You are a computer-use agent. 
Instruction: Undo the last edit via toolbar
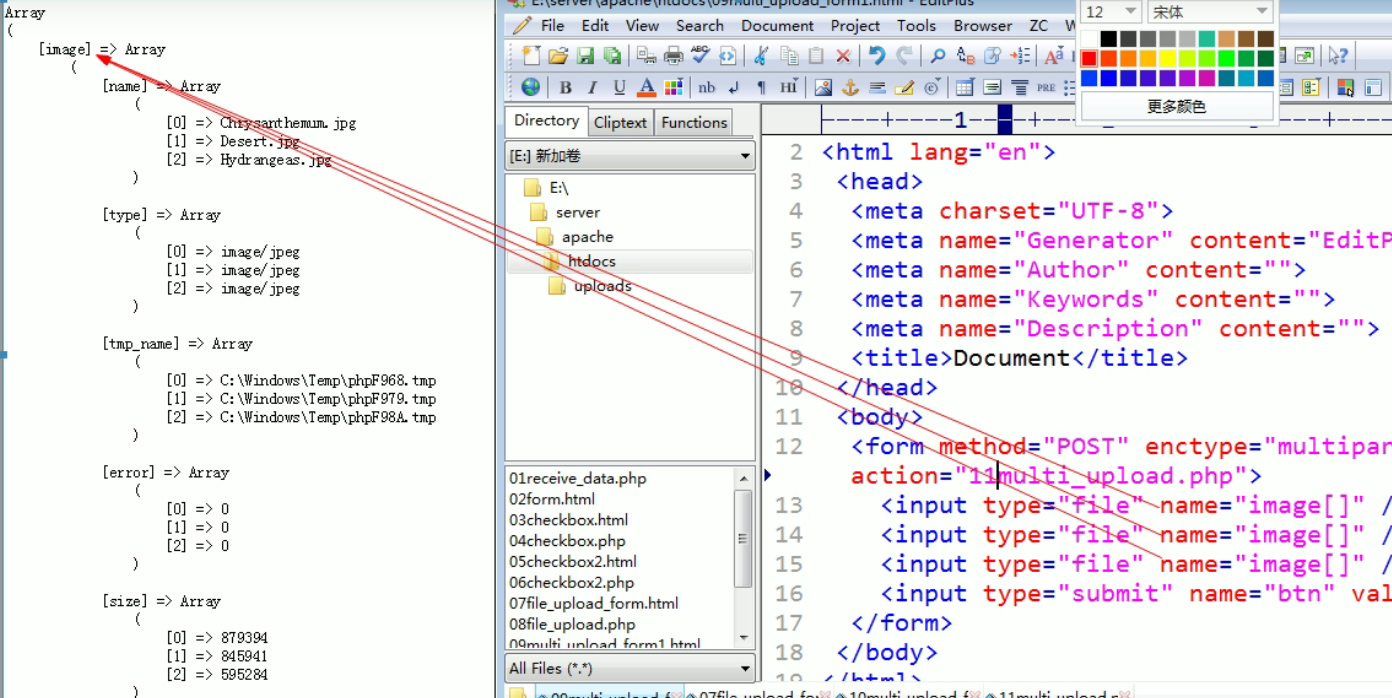[877, 56]
